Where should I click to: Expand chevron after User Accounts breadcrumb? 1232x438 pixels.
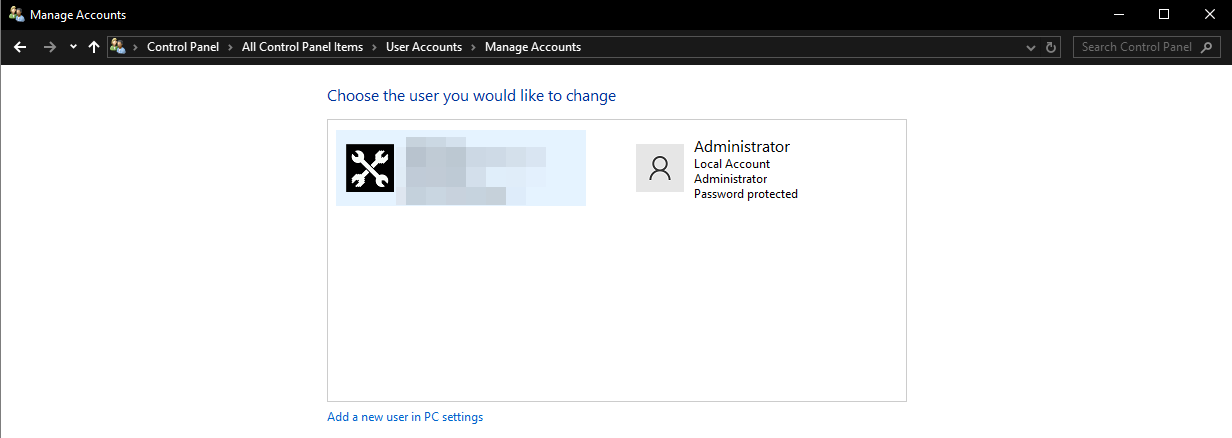(x=473, y=47)
